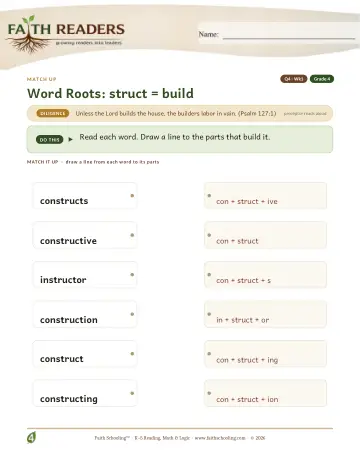
Task: Click the 'instructor' word card
Action: coord(85,275)
